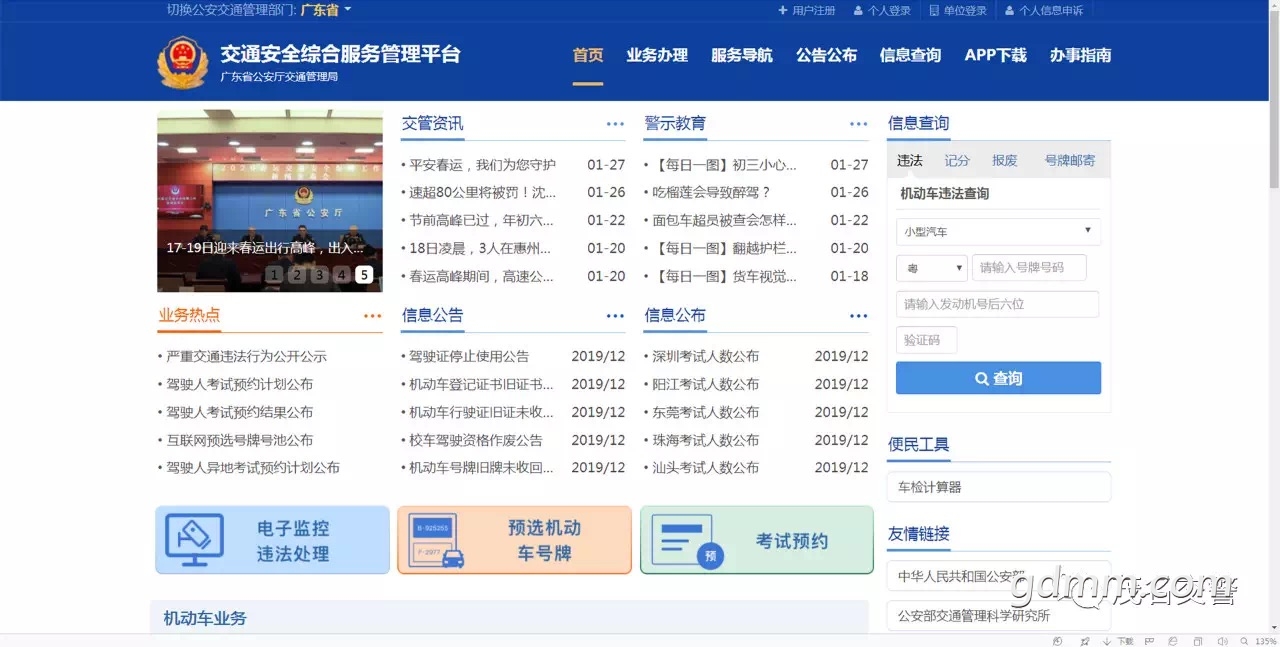1280x647 pixels.
Task: Open the 广东省 department switch dropdown
Action: (x=326, y=10)
